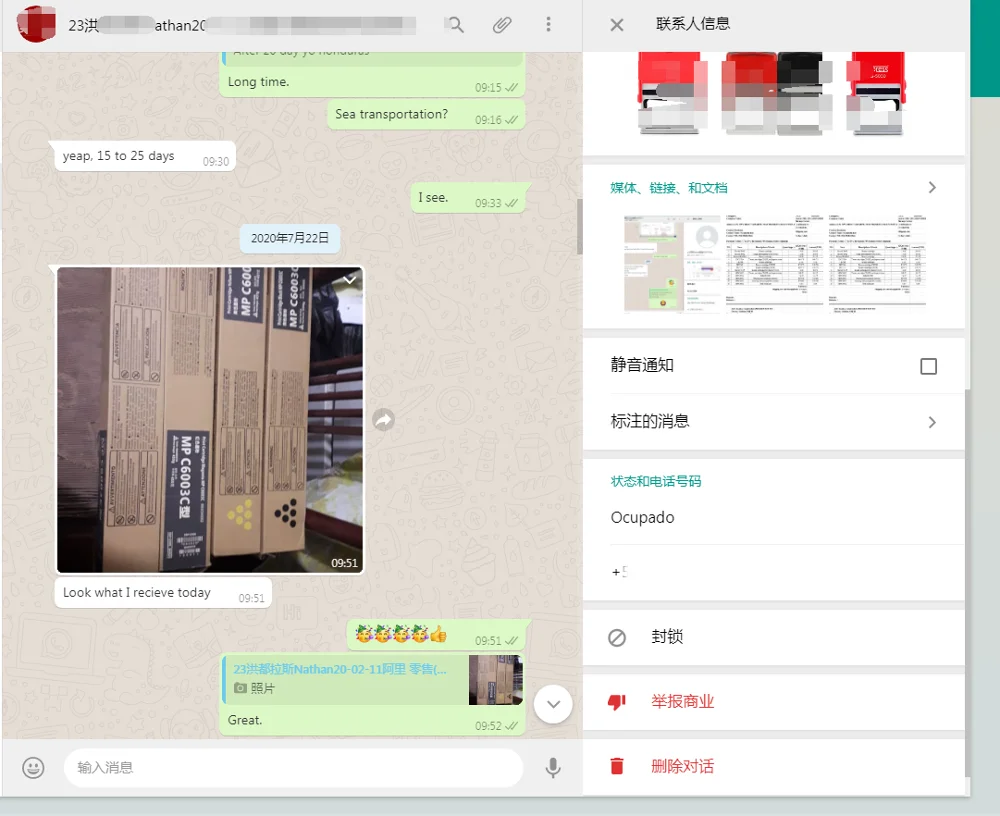
Task: Open the rightmost invoice document thumbnail
Action: 877,263
